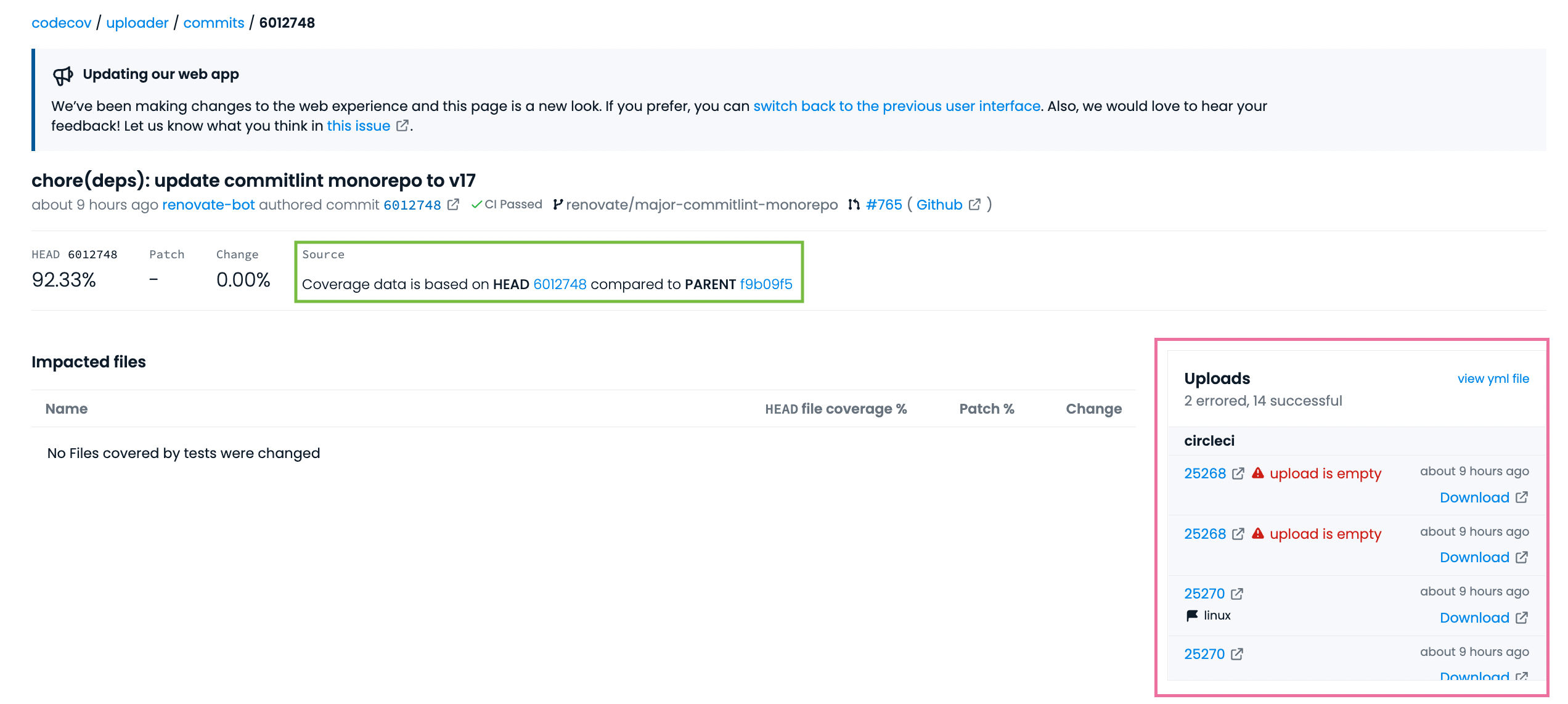Click the megaphone announcement icon
1568x704 pixels.
[x=63, y=76]
